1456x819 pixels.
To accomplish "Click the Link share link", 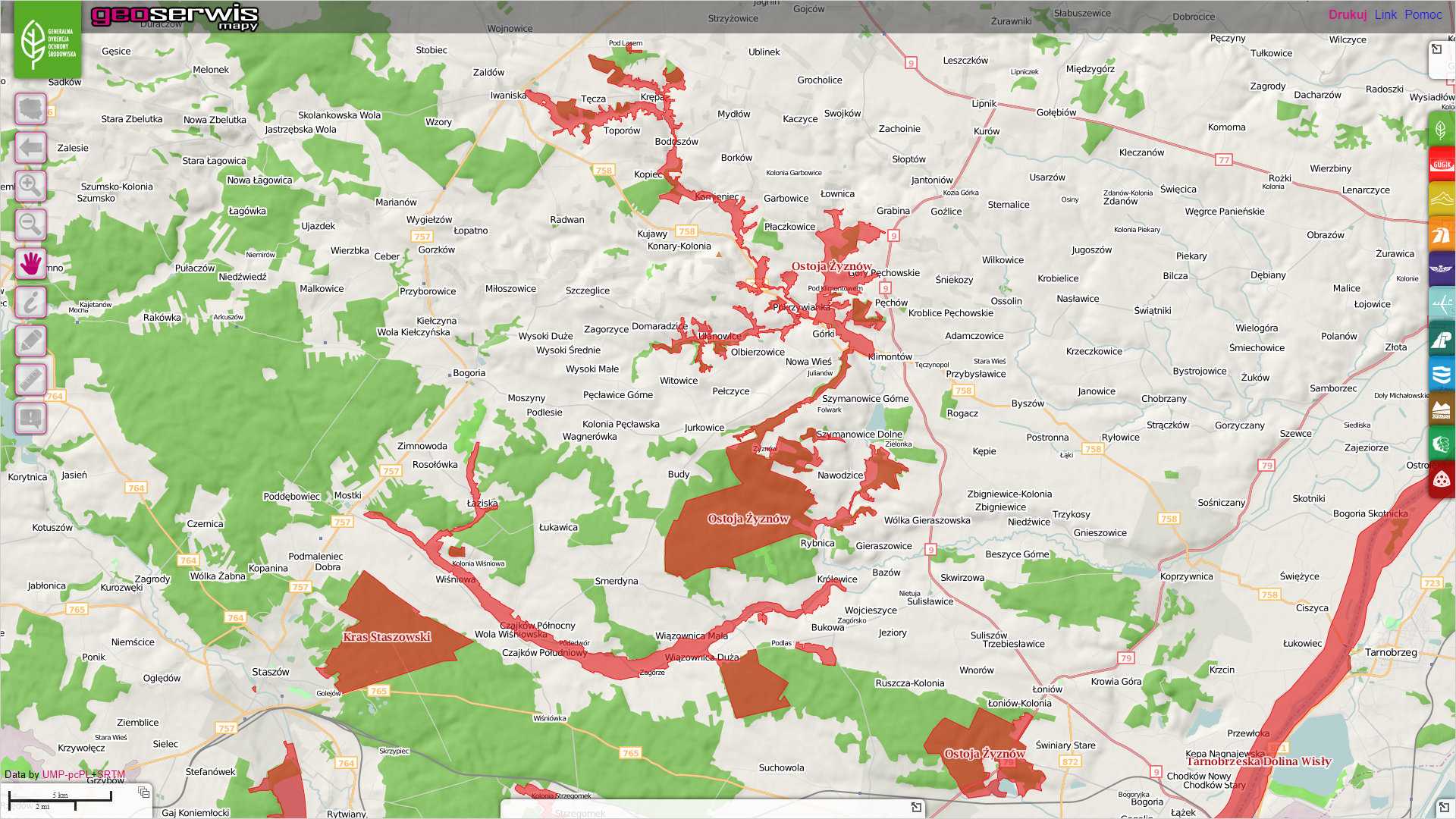I will [x=1385, y=14].
